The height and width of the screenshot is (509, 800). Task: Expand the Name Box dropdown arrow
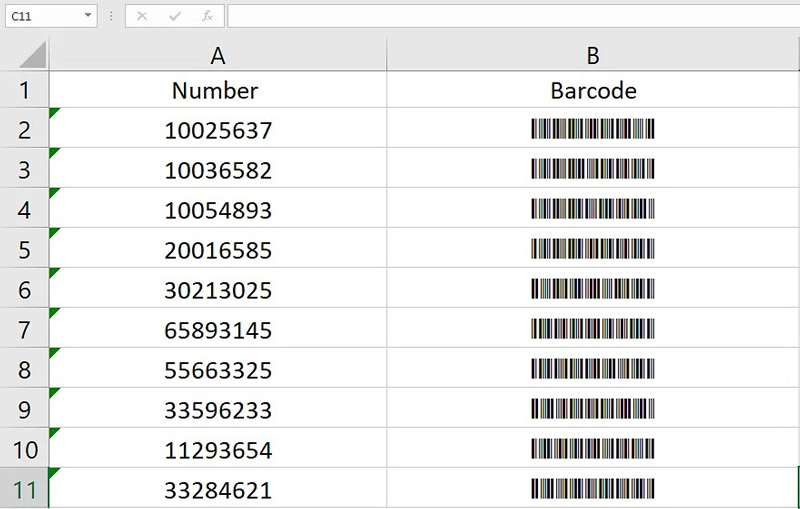88,16
